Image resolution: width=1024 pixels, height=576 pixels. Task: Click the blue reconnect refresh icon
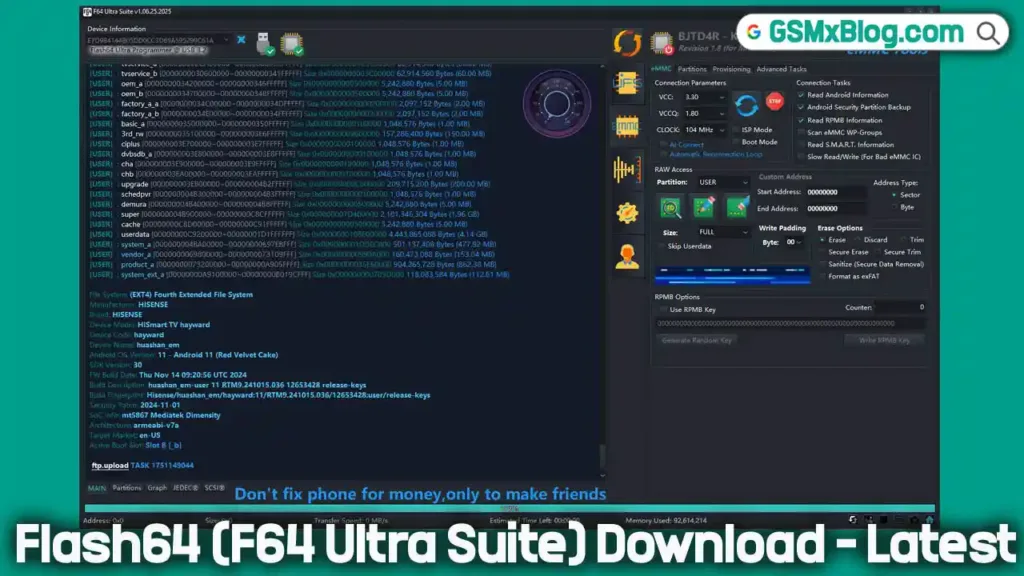(x=745, y=105)
